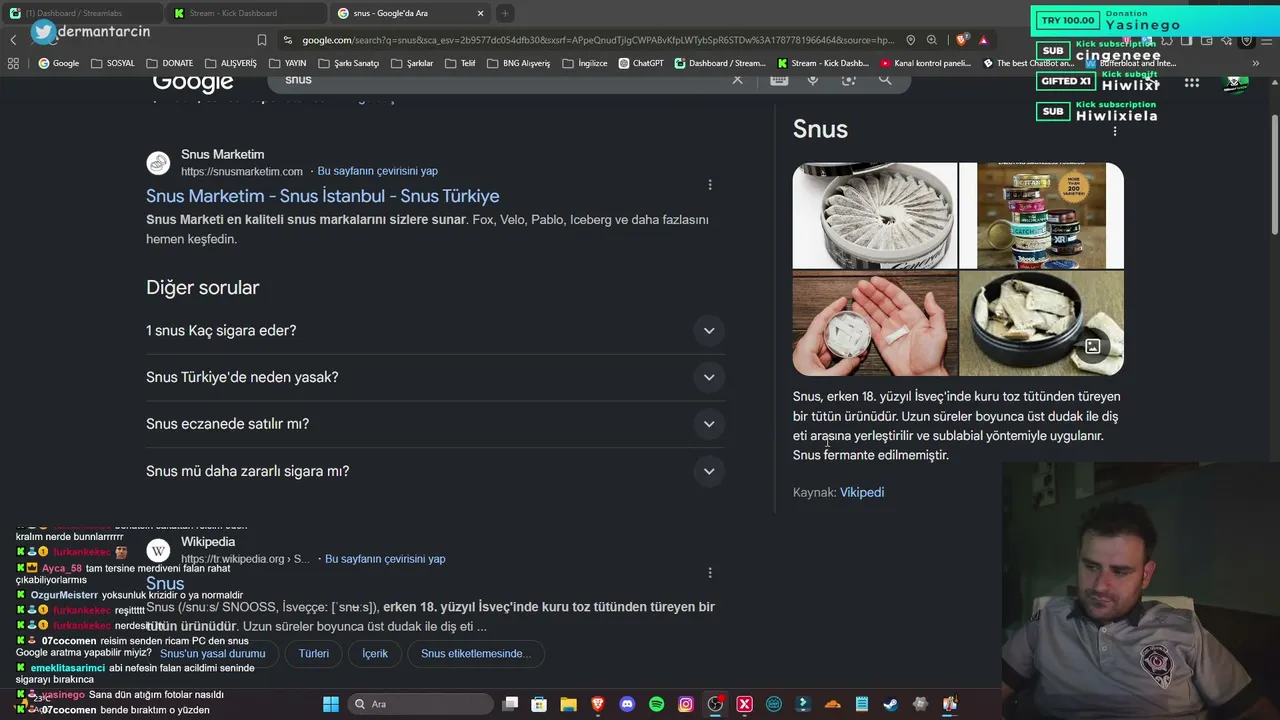Open Task View on the taskbar

[x=510, y=704]
